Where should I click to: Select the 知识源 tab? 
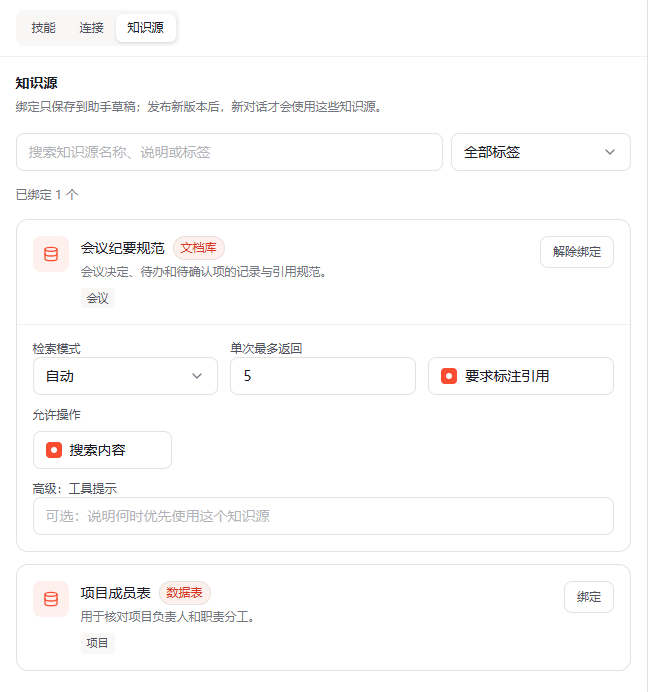click(x=146, y=28)
